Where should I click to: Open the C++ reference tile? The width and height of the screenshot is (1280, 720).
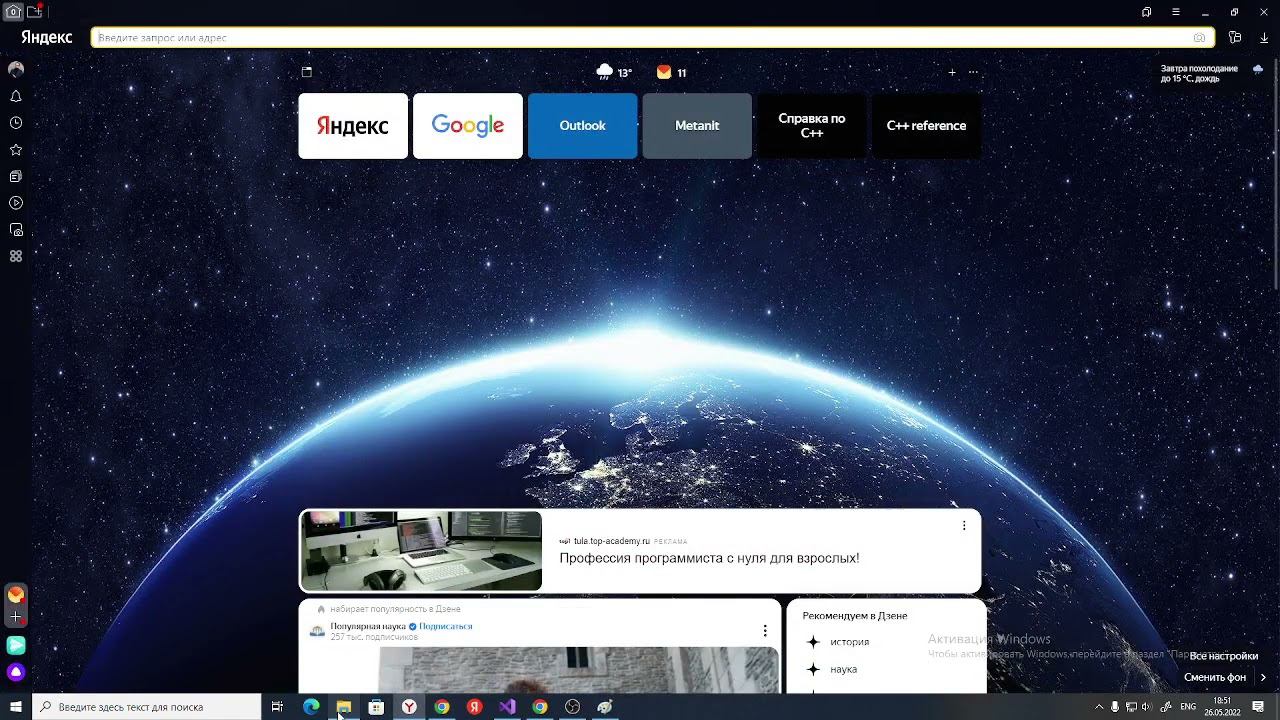pos(926,126)
